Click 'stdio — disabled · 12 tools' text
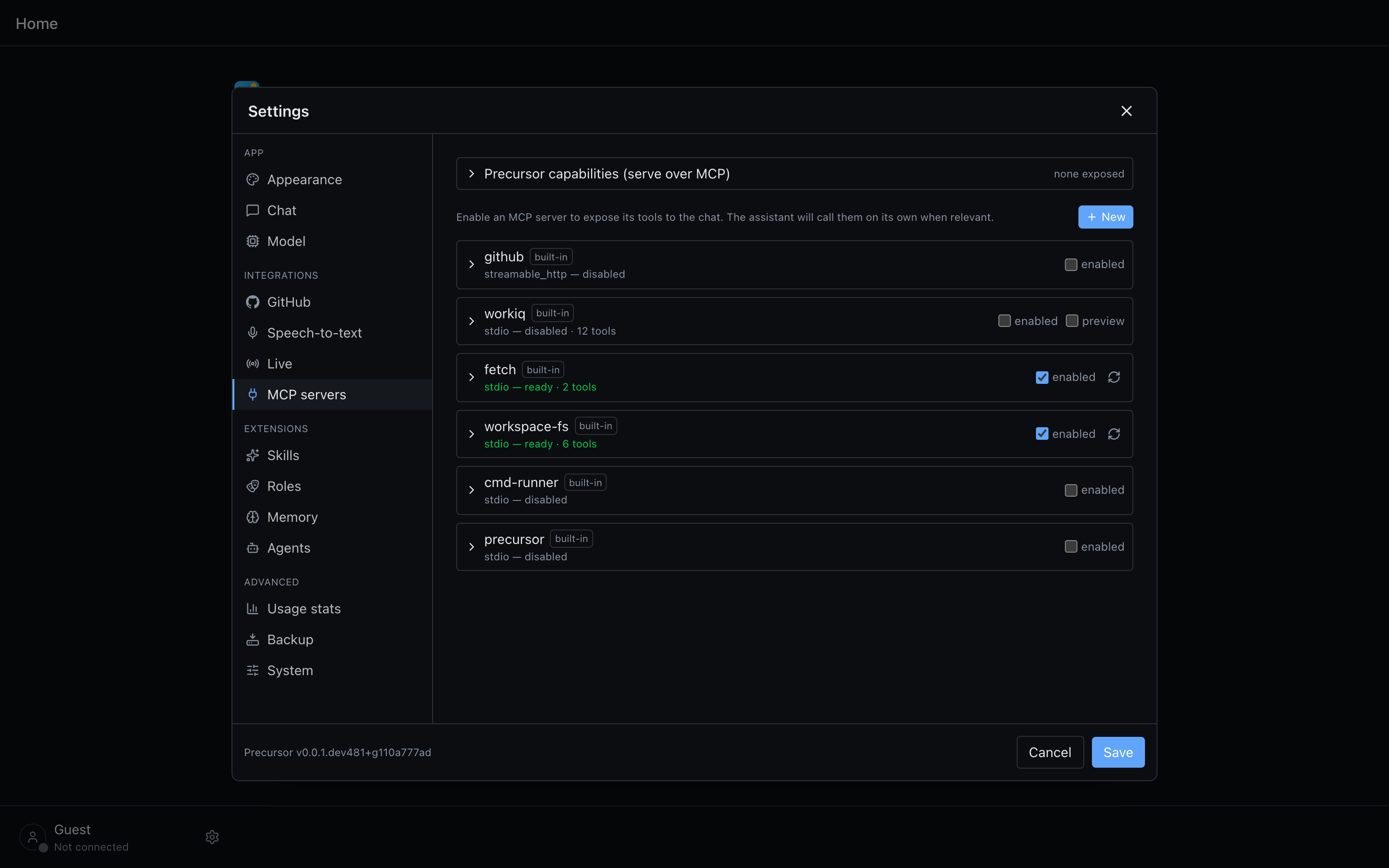The width and height of the screenshot is (1389, 868). (x=550, y=331)
